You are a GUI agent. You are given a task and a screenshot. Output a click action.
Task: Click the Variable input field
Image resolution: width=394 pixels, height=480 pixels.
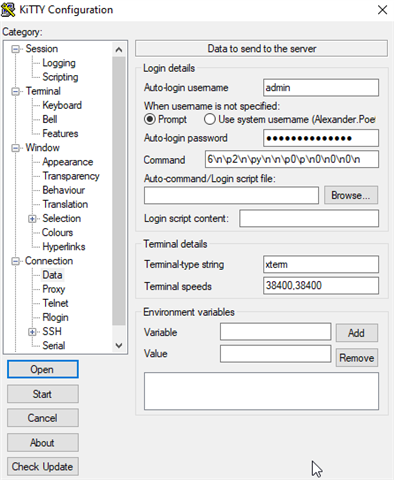pos(275,332)
